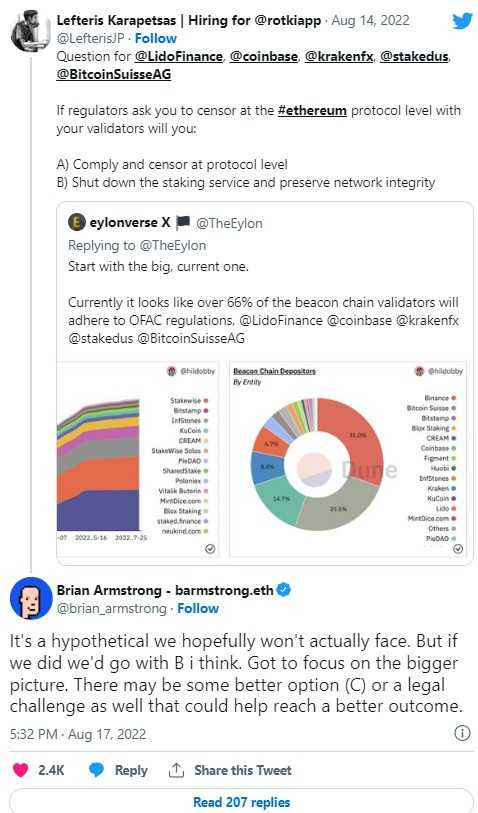Like the tweet with heart icon
478x813 pixels.
[21, 770]
